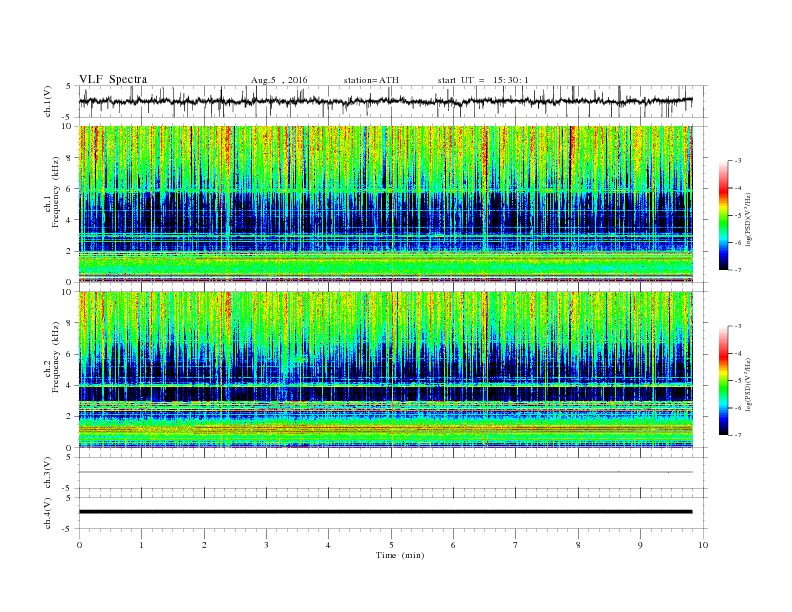Click the '4' kHz tick on ch.1 spectrogram axis

coord(70,220)
